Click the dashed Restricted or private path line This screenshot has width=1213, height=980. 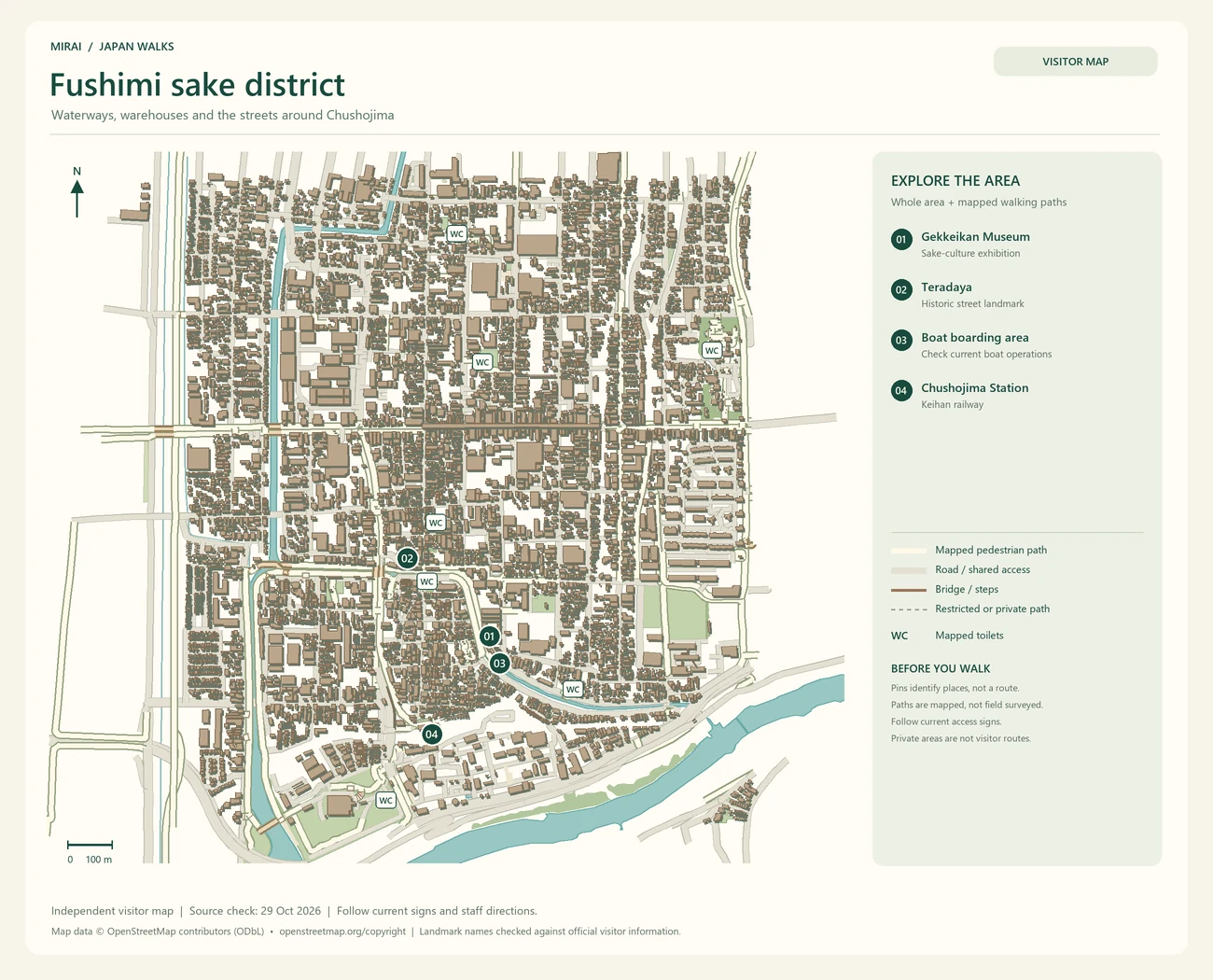click(x=909, y=609)
